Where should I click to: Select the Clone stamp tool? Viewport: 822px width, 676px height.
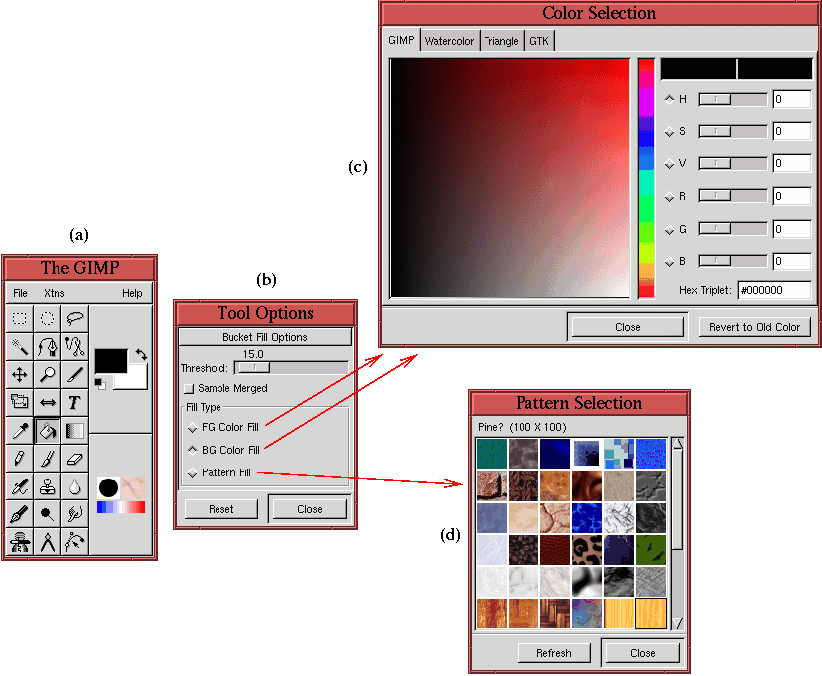(47, 487)
